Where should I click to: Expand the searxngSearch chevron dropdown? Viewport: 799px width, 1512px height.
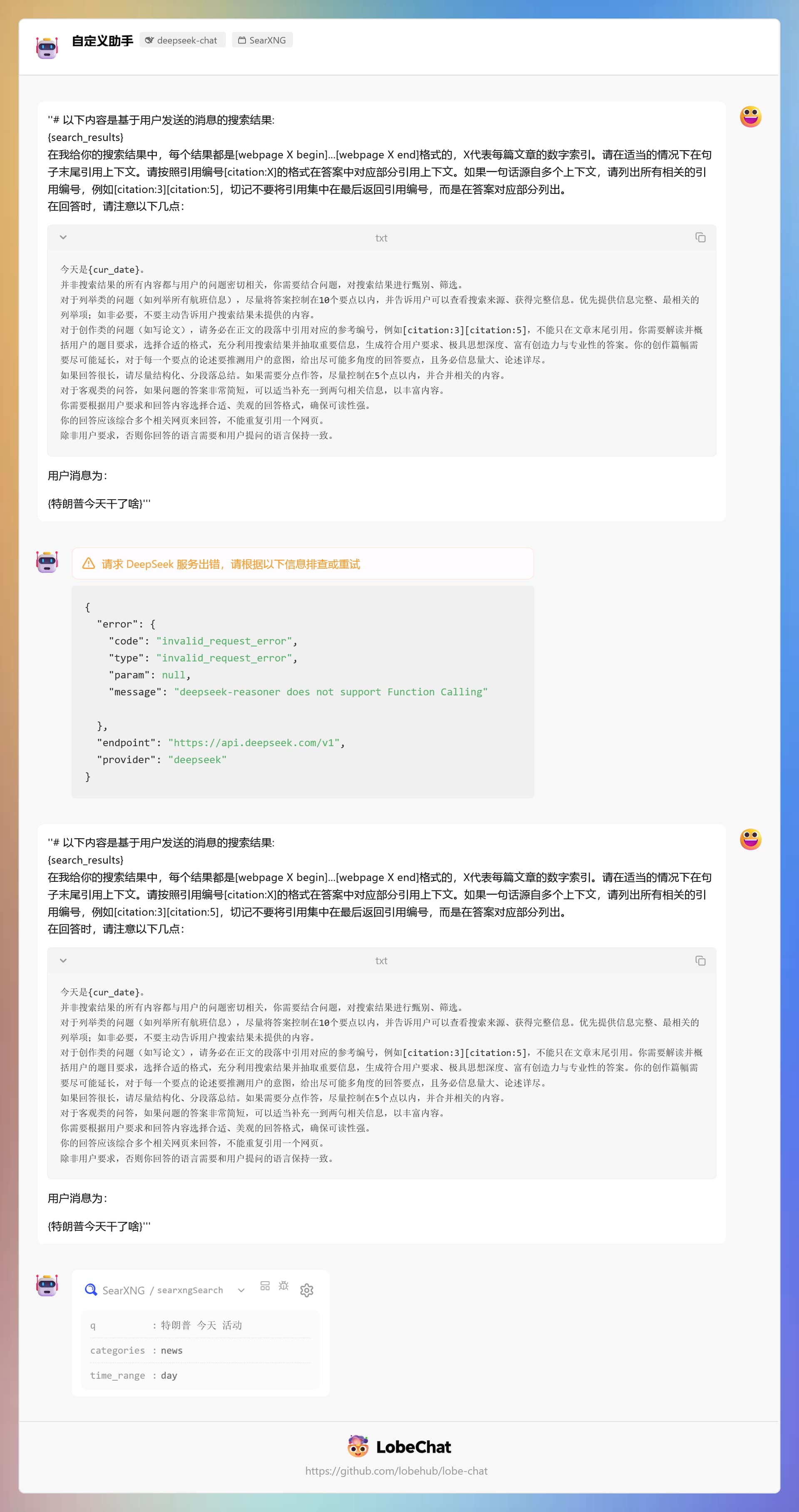241,1290
